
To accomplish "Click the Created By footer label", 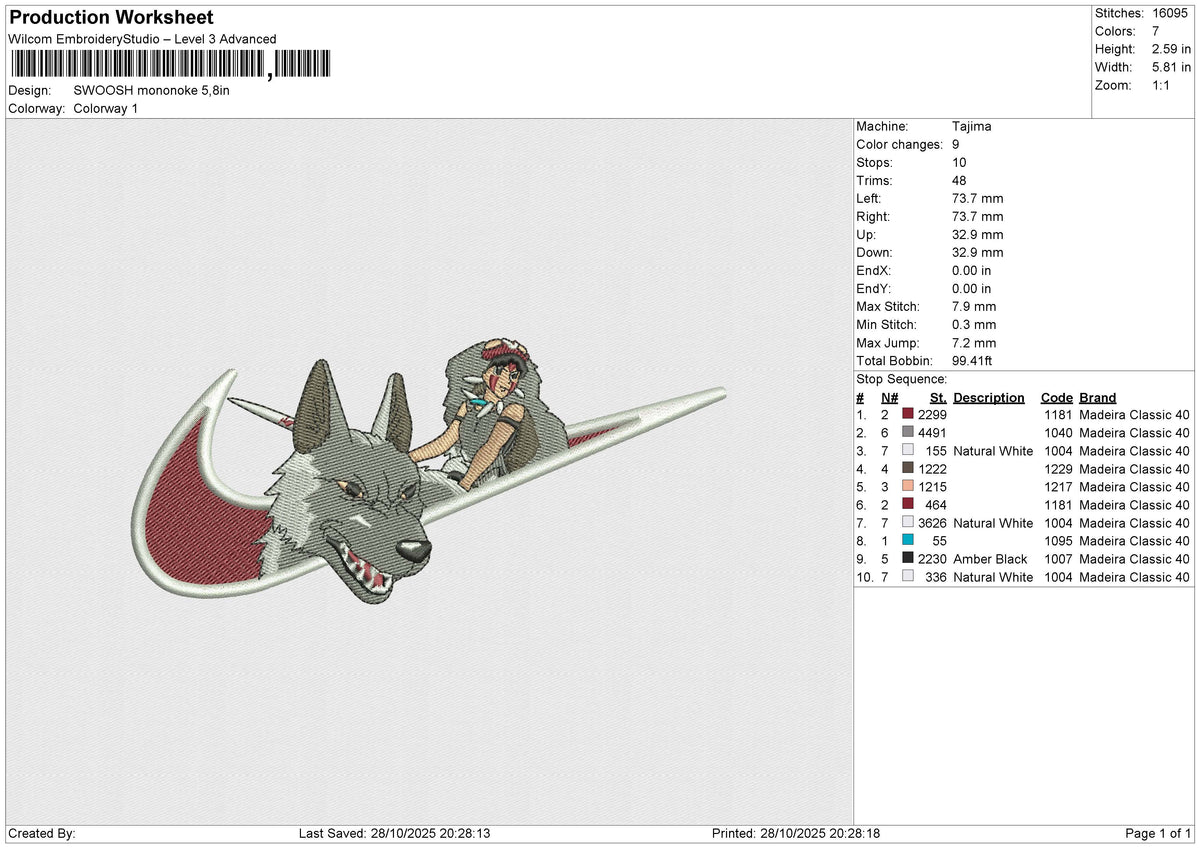I will [x=42, y=833].
